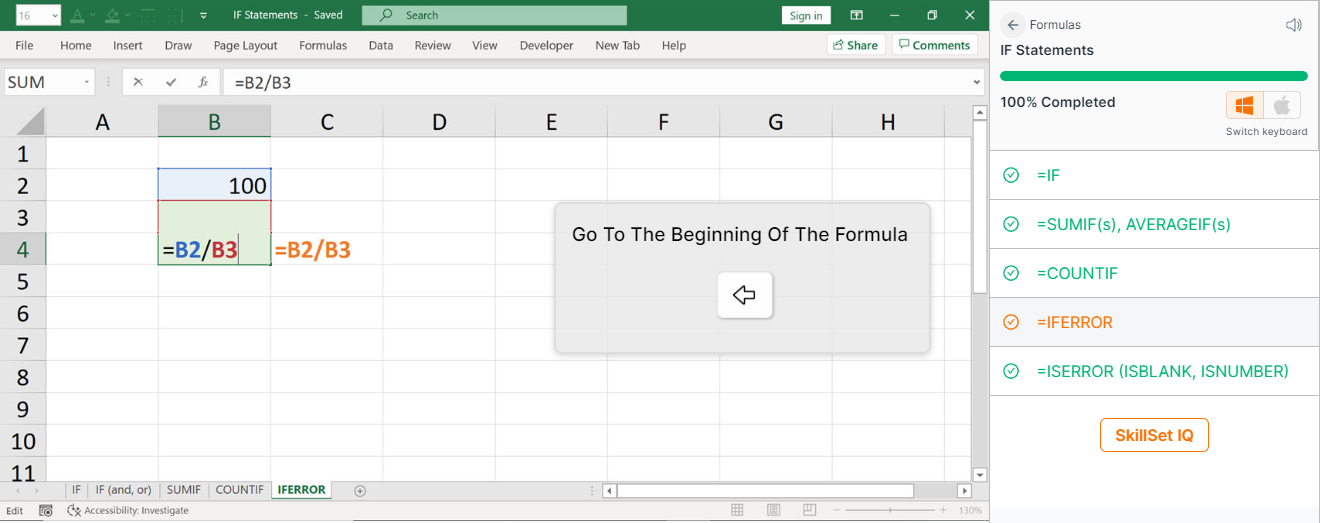Switch to the COUNTIF sheet tab
This screenshot has height=523, width=1320.
tap(239, 490)
